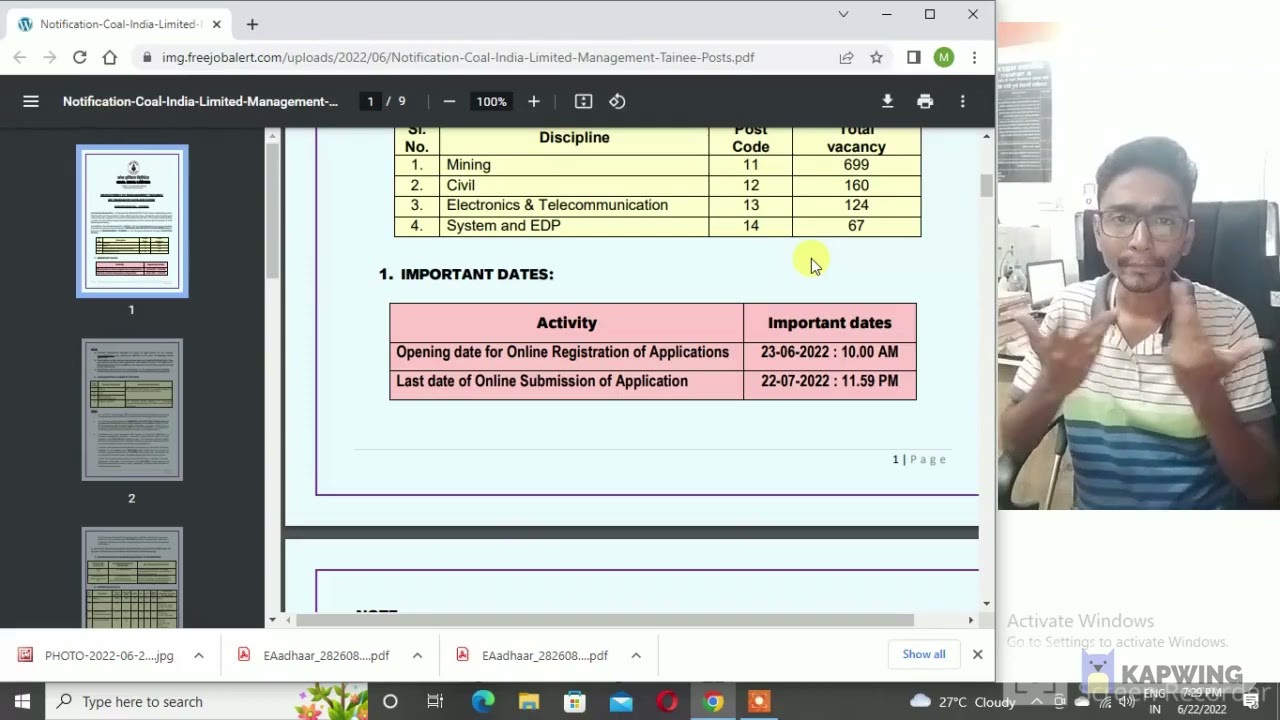Zoom out the PDF document
The height and width of the screenshot is (720, 1280).
(449, 101)
